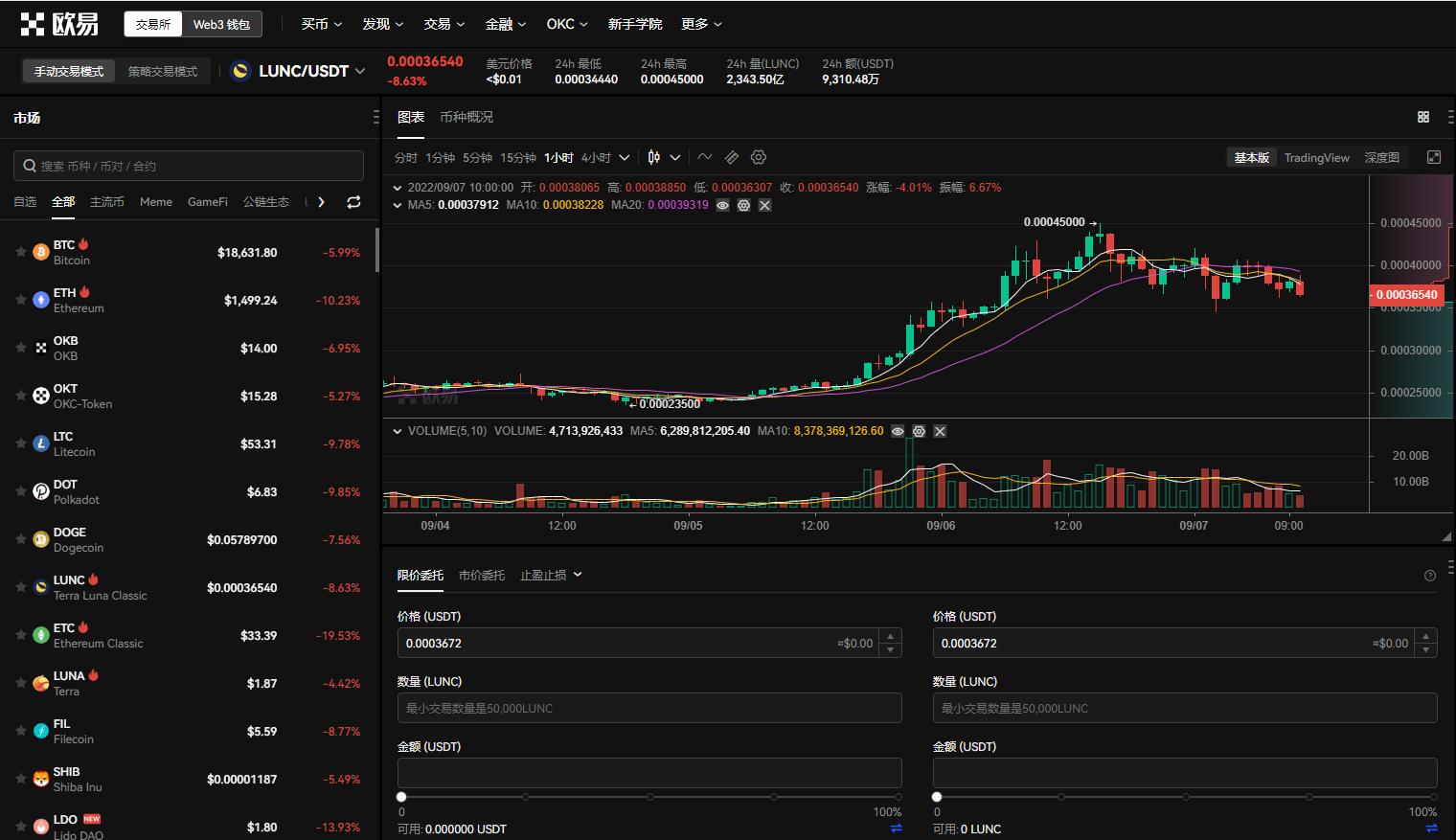Click the grid layout icon above the chart
The image size is (1456, 840).
(1423, 116)
